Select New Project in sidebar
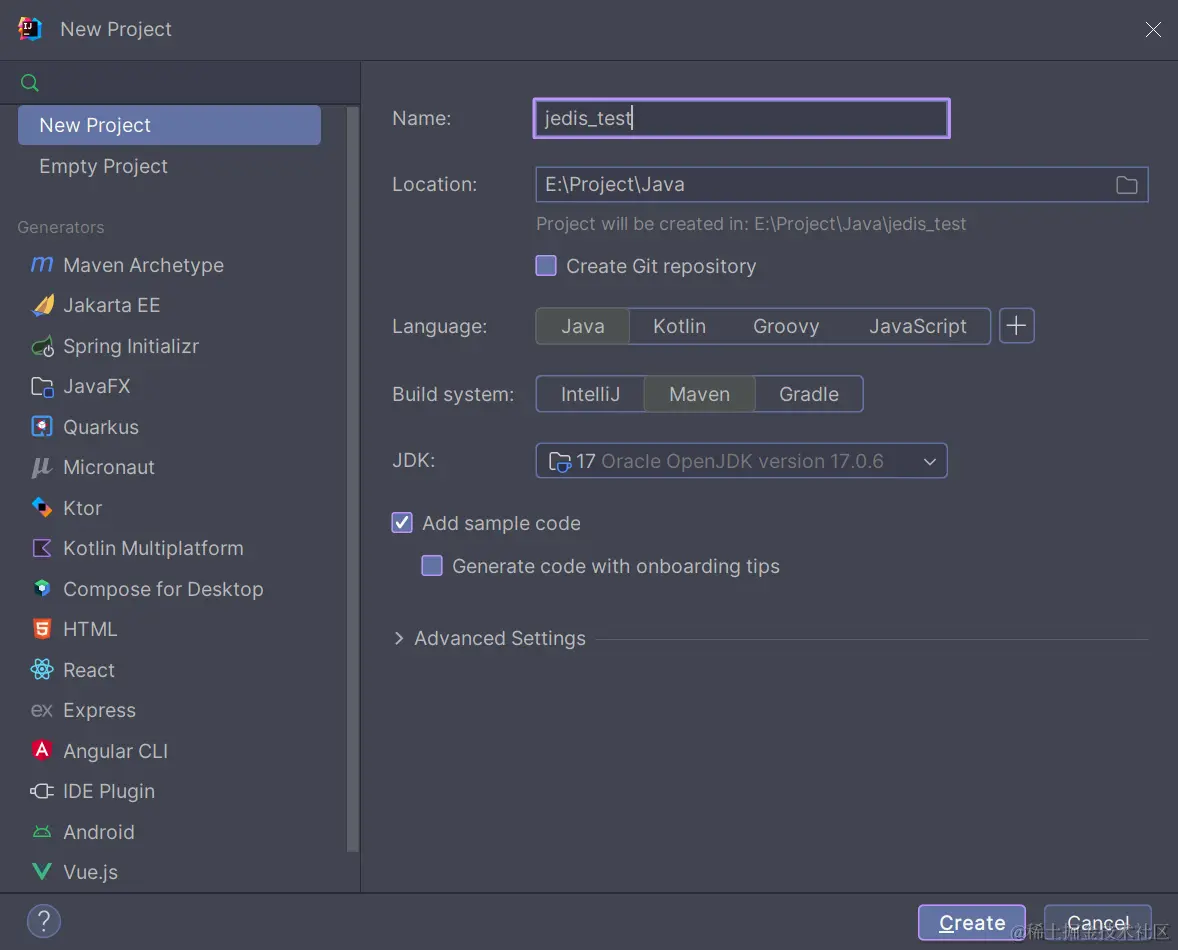1178x950 pixels. [x=169, y=125]
